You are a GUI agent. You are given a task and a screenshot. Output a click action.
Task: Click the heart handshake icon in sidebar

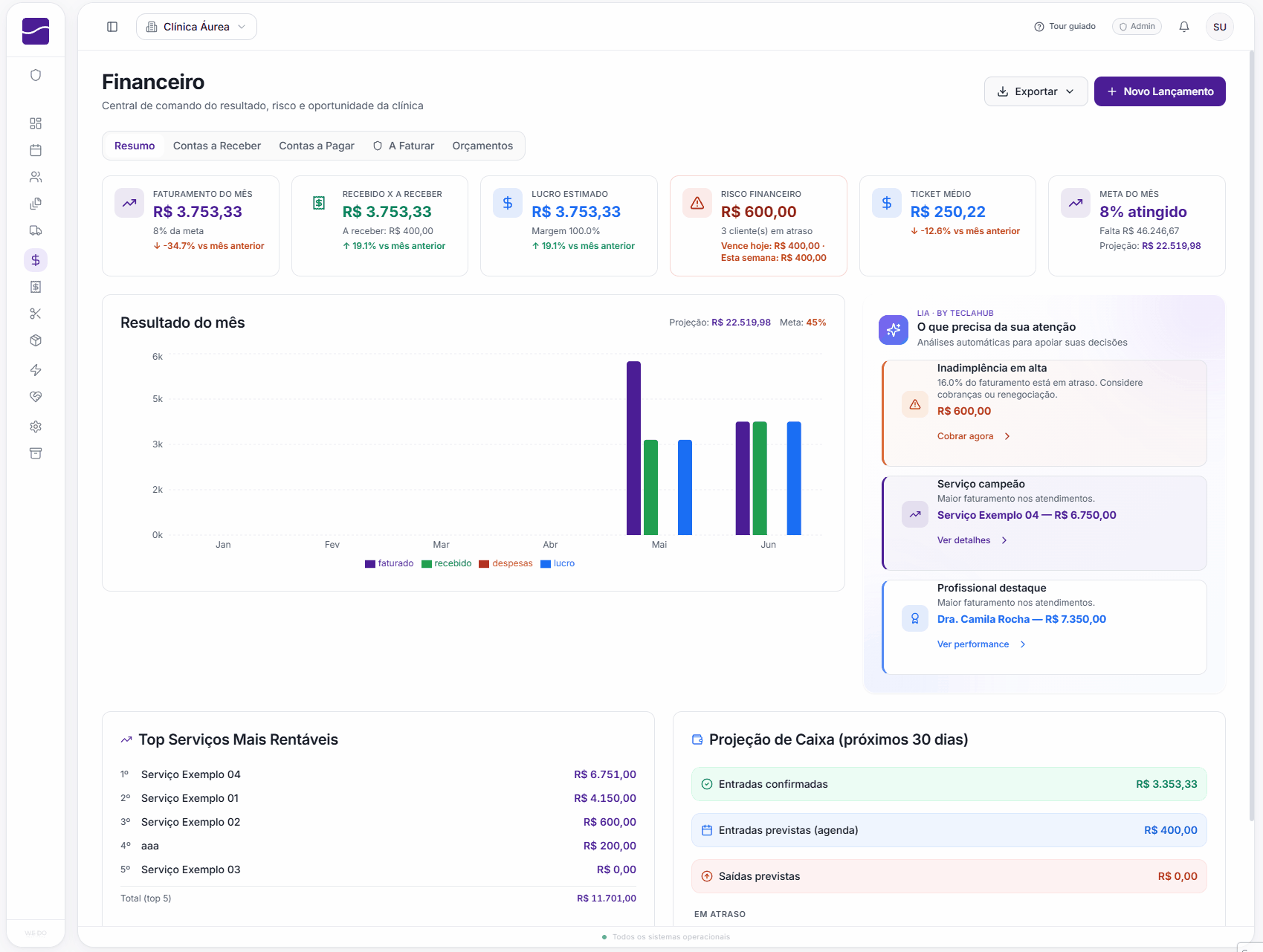tap(36, 397)
